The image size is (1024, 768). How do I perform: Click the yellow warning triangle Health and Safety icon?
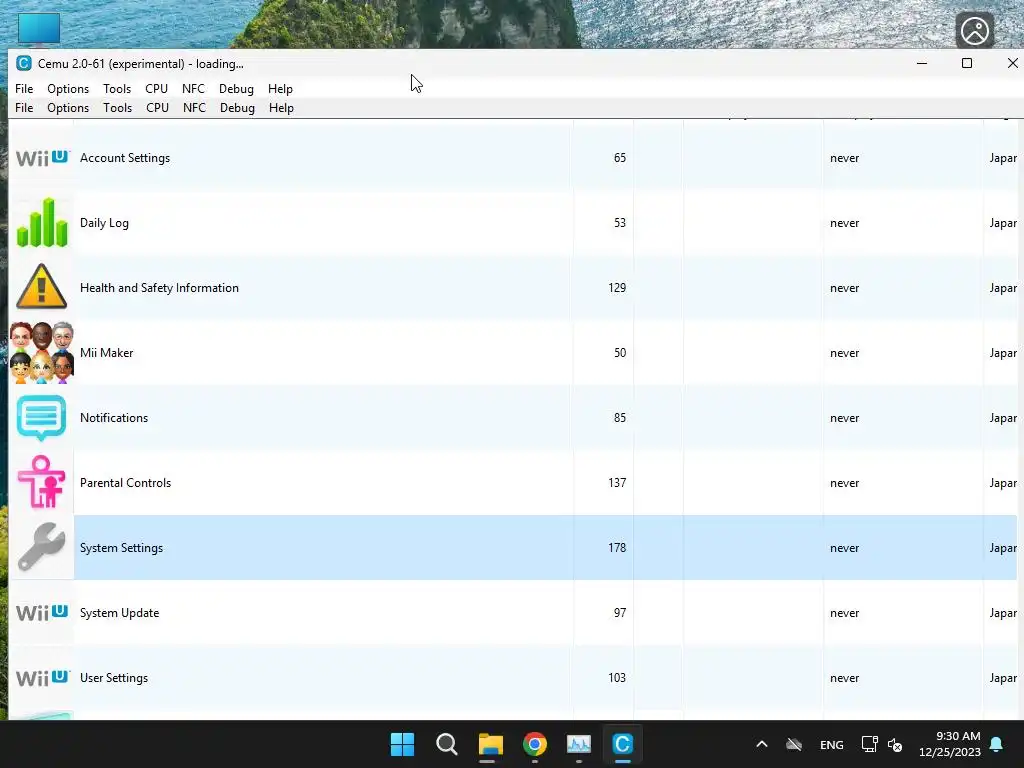click(41, 287)
